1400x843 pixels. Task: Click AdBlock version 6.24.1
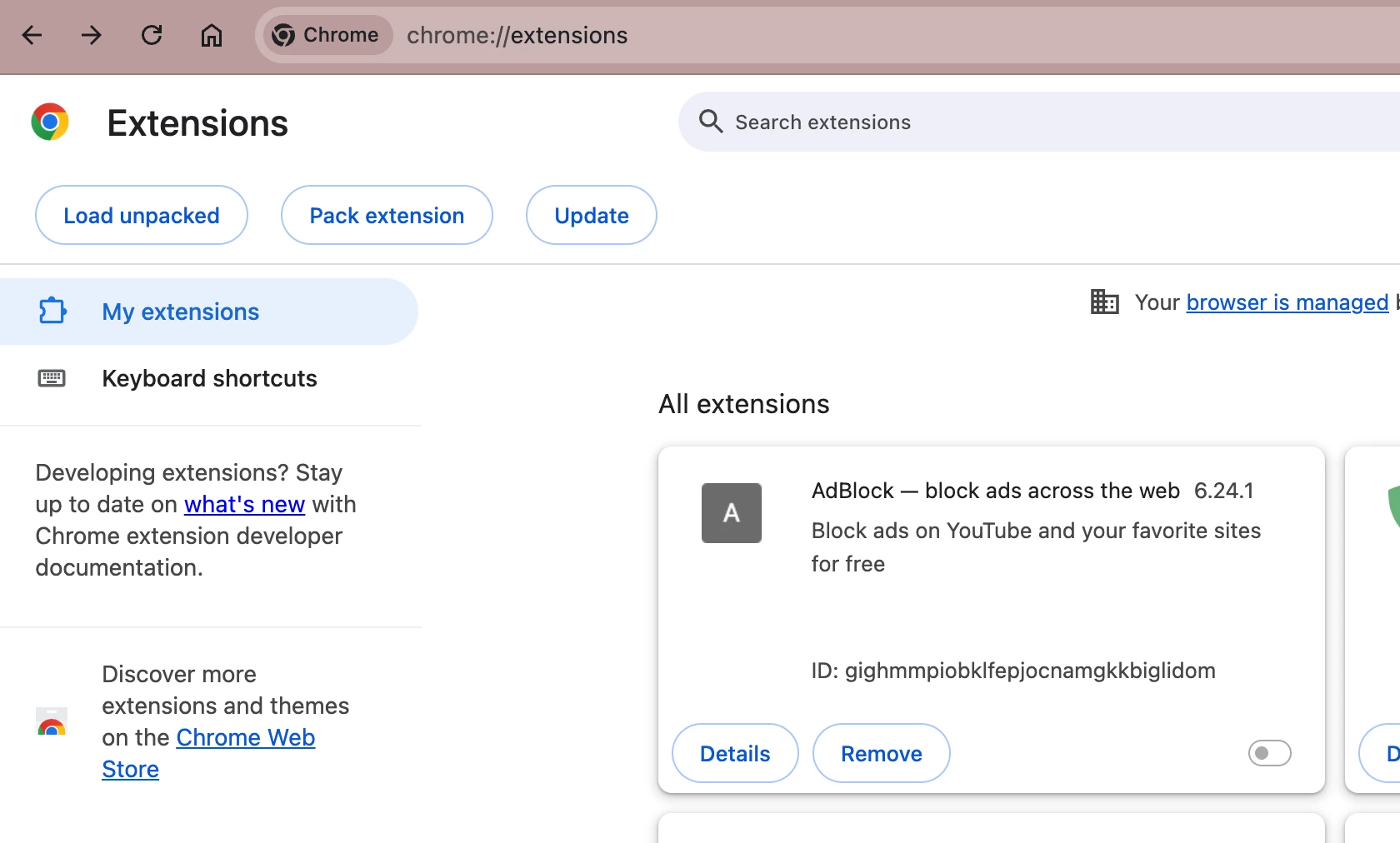point(1224,491)
